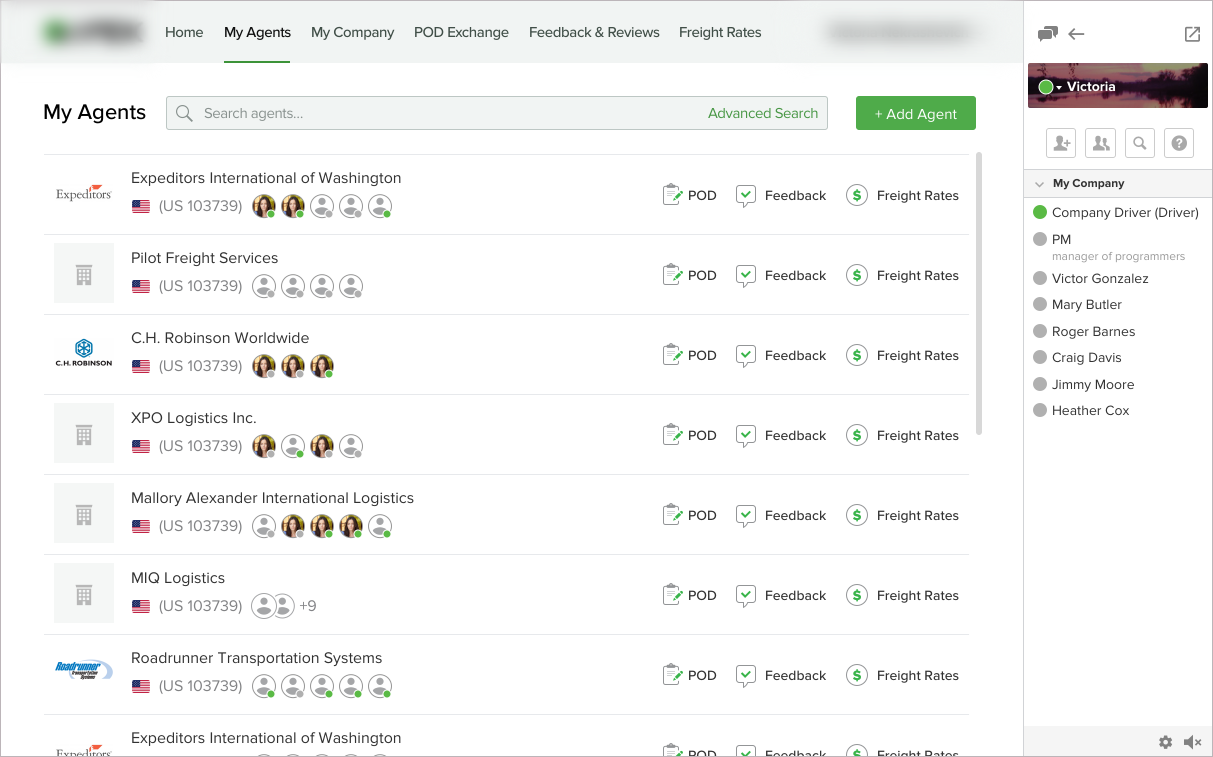The height and width of the screenshot is (757, 1213).
Task: Click the add contact icon
Action: tap(1061, 143)
